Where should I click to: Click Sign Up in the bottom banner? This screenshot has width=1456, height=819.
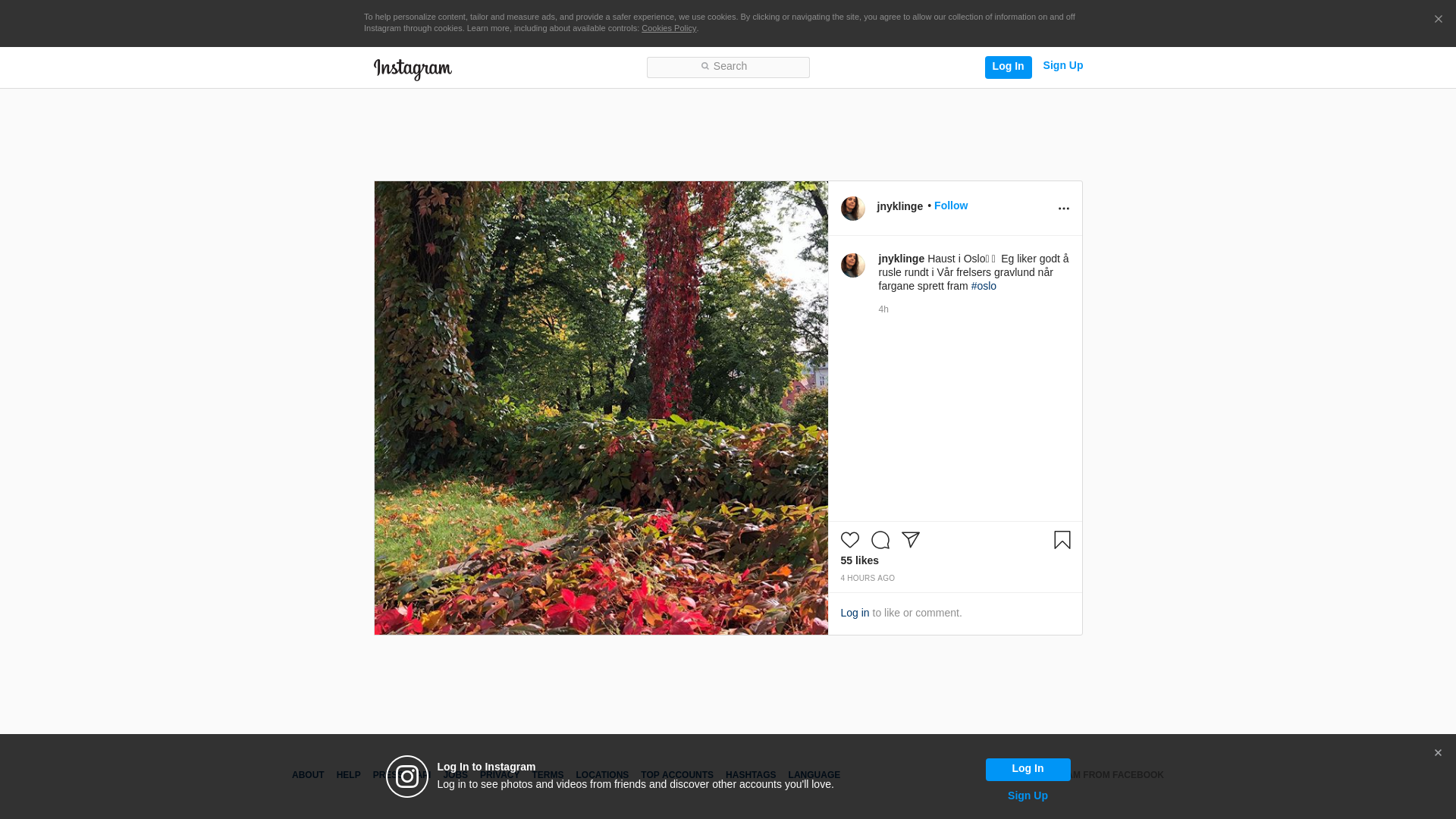click(1028, 795)
